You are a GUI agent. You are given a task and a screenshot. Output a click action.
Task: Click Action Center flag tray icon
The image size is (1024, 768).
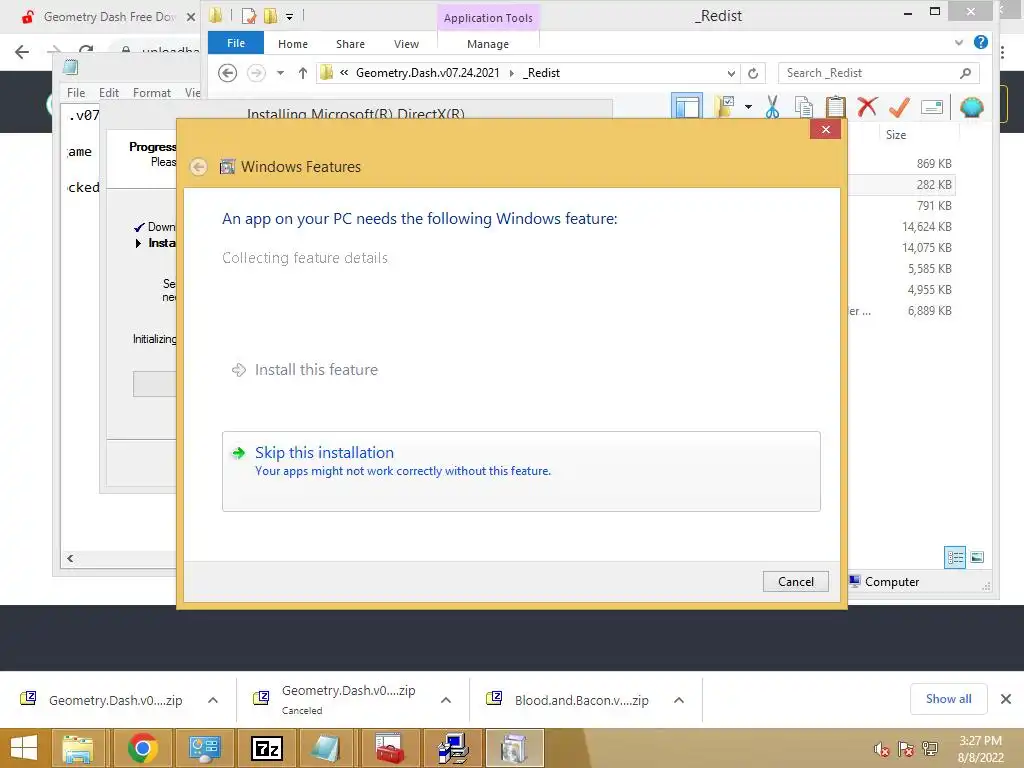tap(905, 749)
